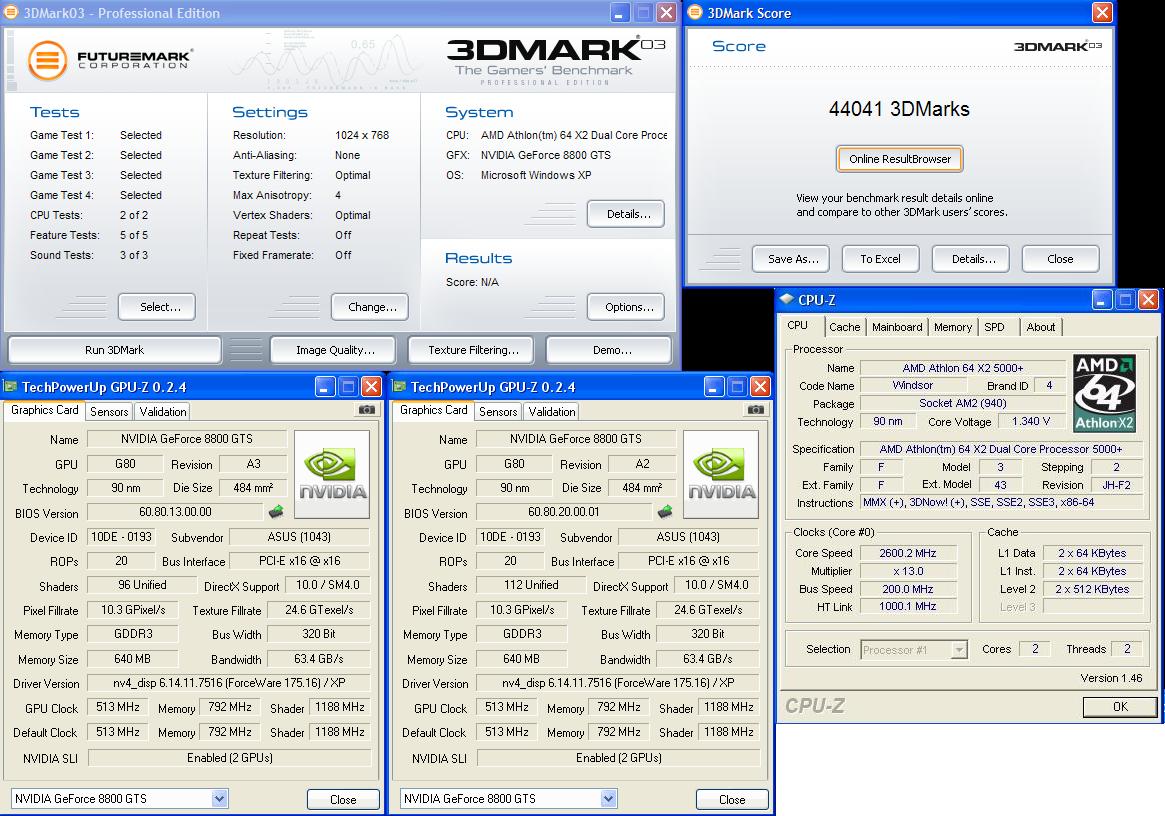The width and height of the screenshot is (1165, 816).
Task: Minimize the CPU-Z window
Action: coord(1102,299)
